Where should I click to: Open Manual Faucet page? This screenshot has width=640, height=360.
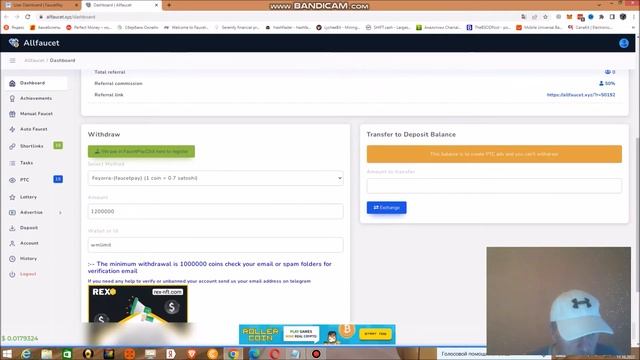click(36, 114)
